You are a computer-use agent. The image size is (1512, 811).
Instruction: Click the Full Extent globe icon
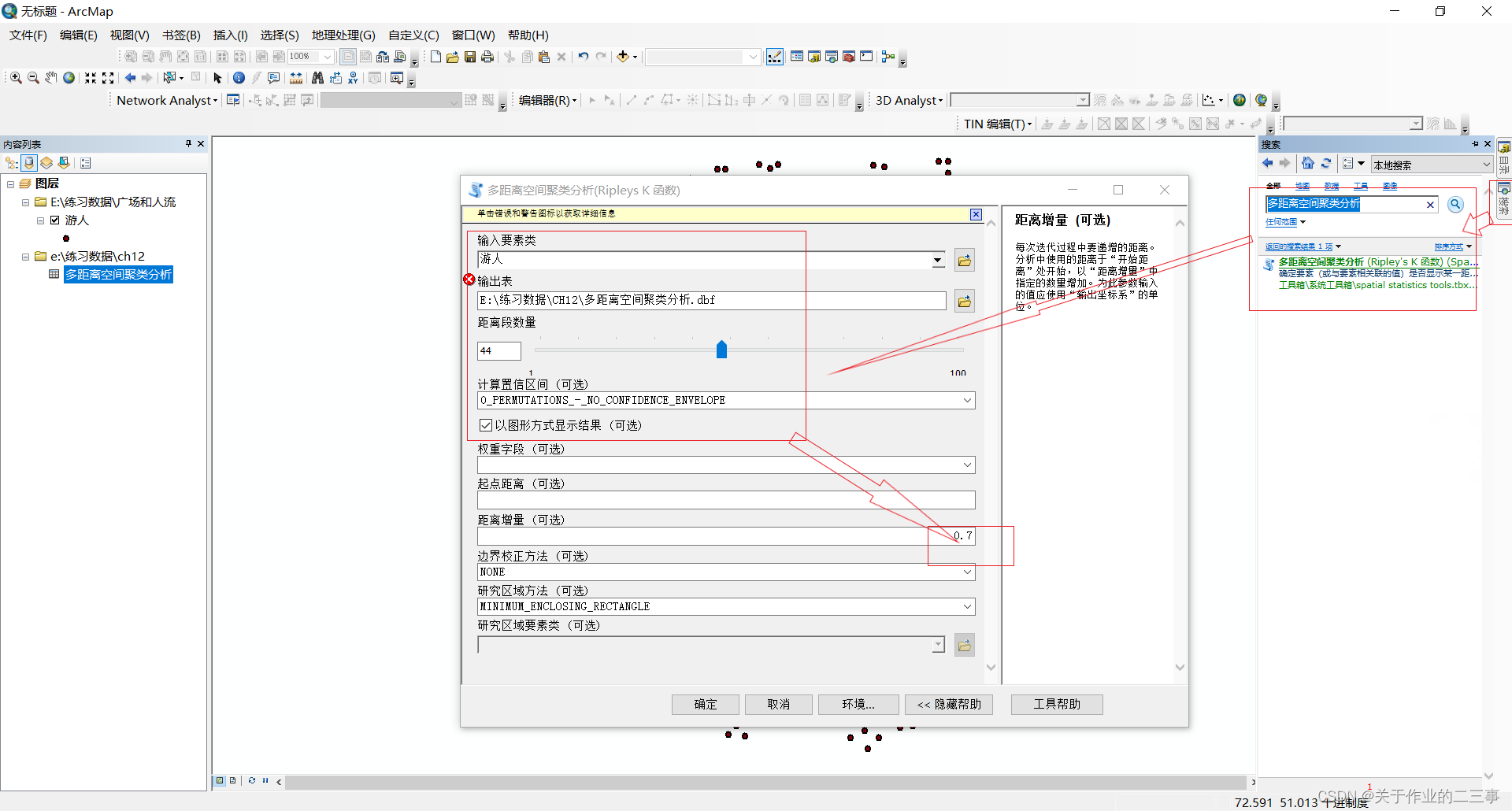(69, 78)
